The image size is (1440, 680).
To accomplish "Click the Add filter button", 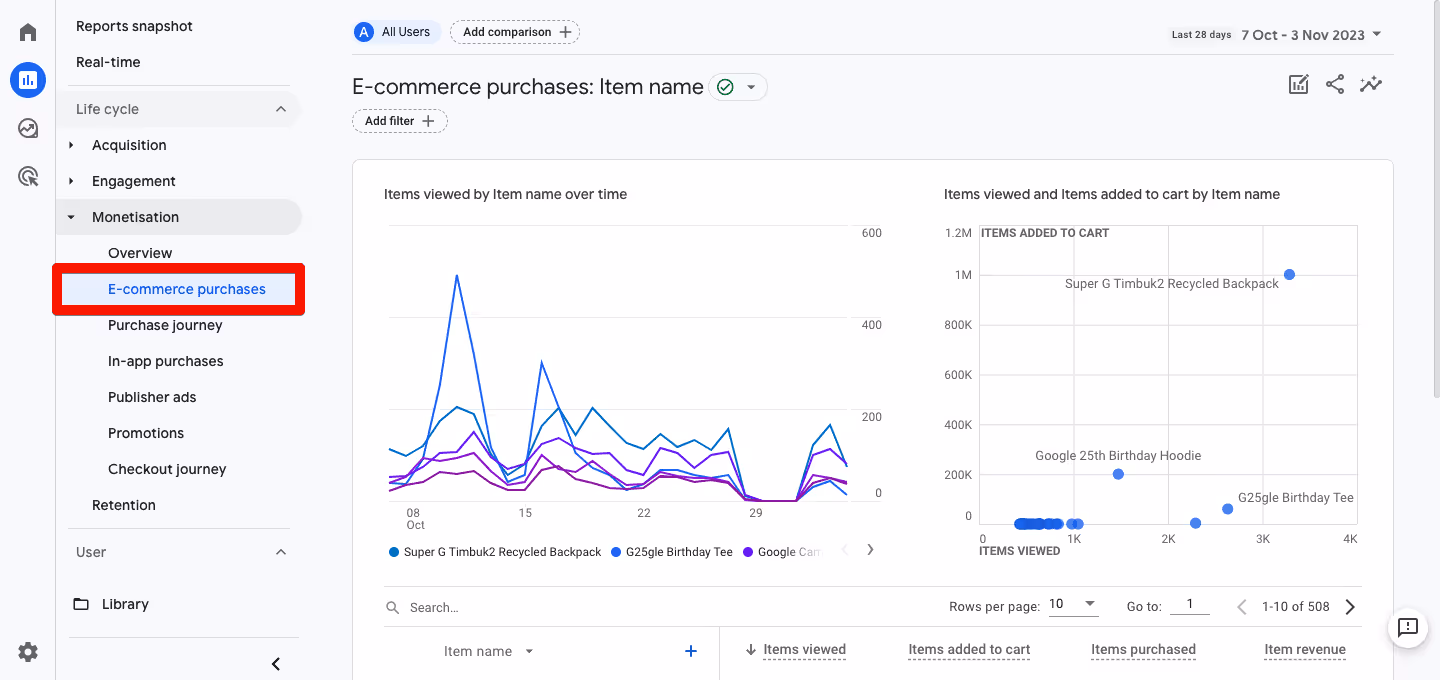I will [x=399, y=121].
